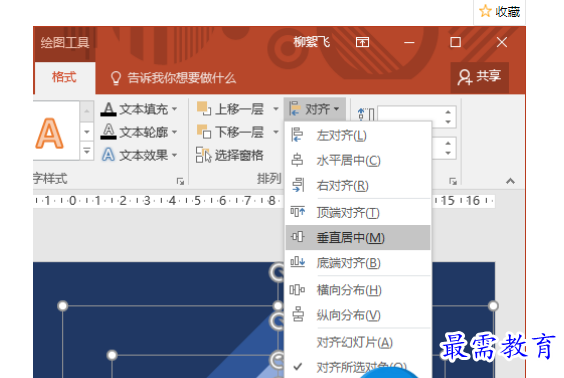Expand the Send Backward dropdown arrow
The height and width of the screenshot is (378, 564).
pyautogui.click(x=276, y=132)
